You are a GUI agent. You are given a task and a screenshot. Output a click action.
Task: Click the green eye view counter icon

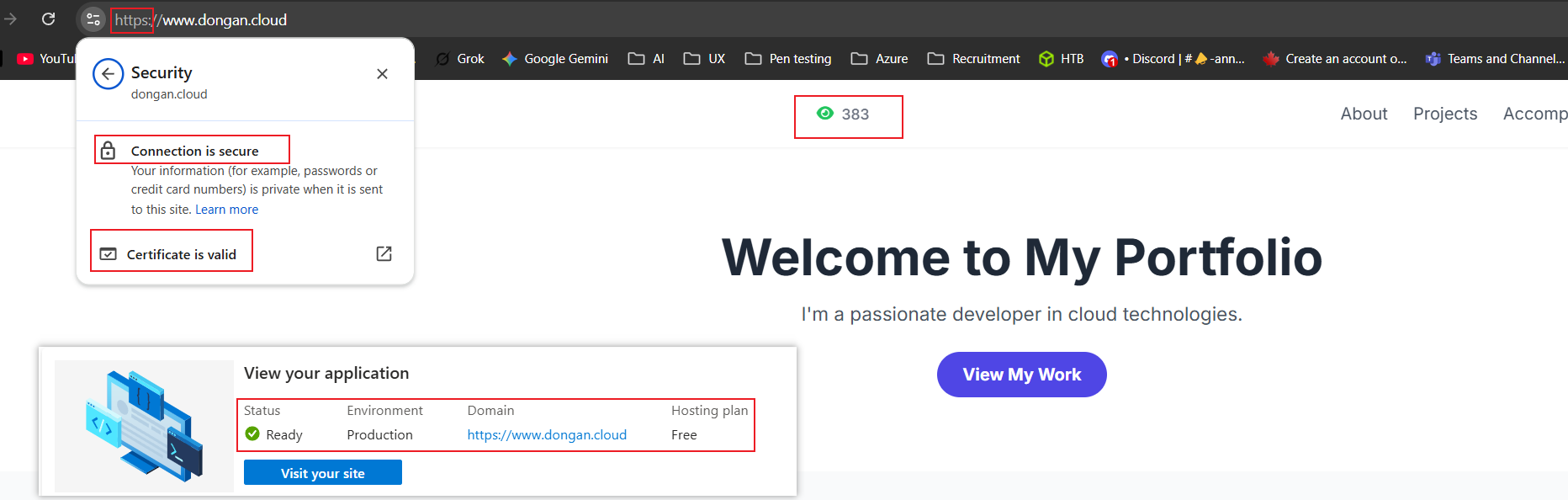coord(825,114)
